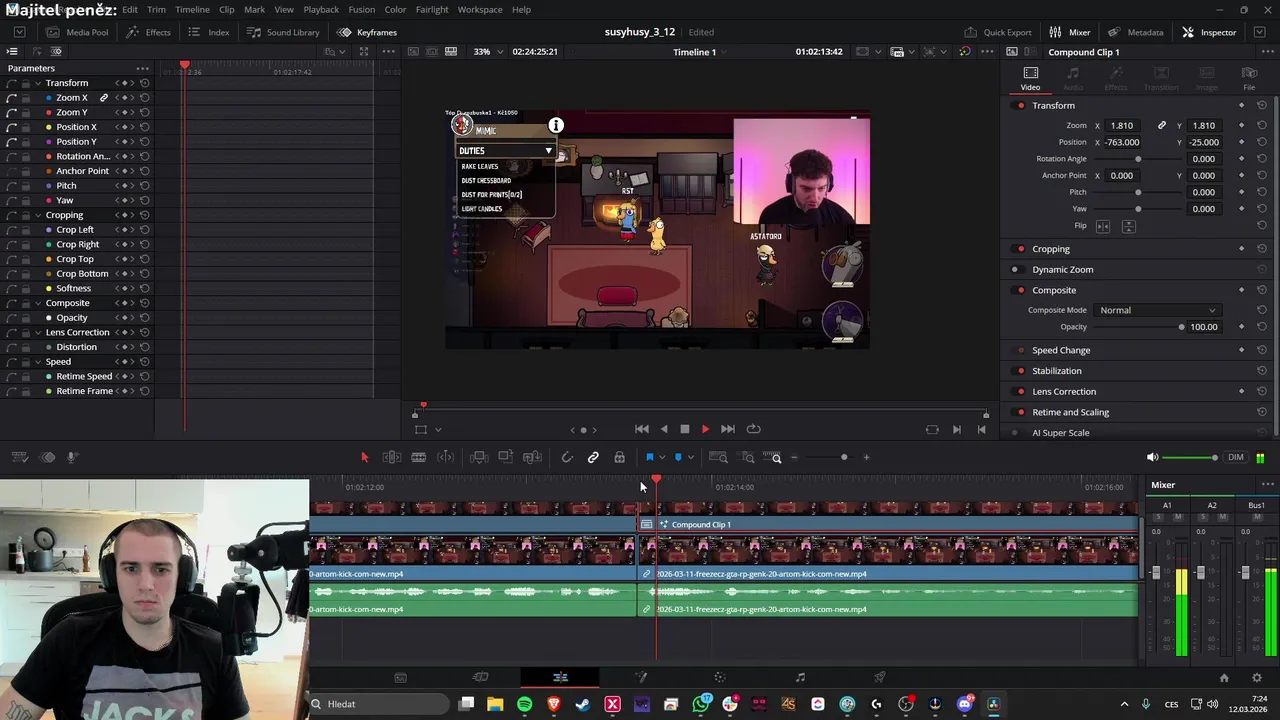The image size is (1280, 720).
Task: Show the Index panel
Action: pos(209,32)
